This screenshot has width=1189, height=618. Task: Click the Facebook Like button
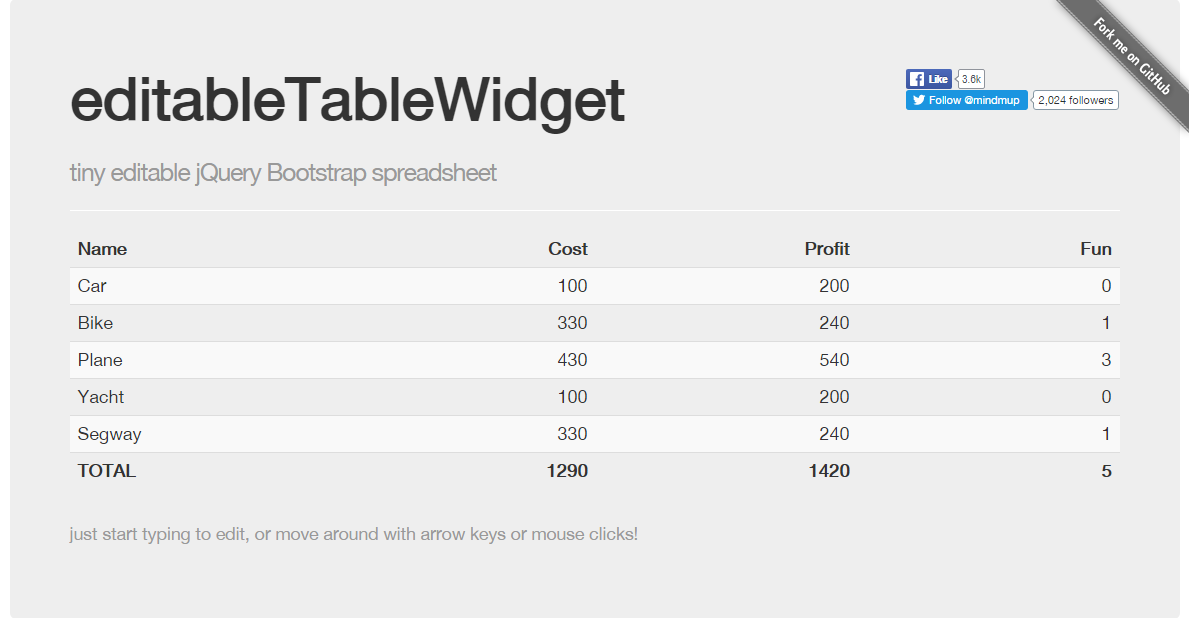pos(928,79)
